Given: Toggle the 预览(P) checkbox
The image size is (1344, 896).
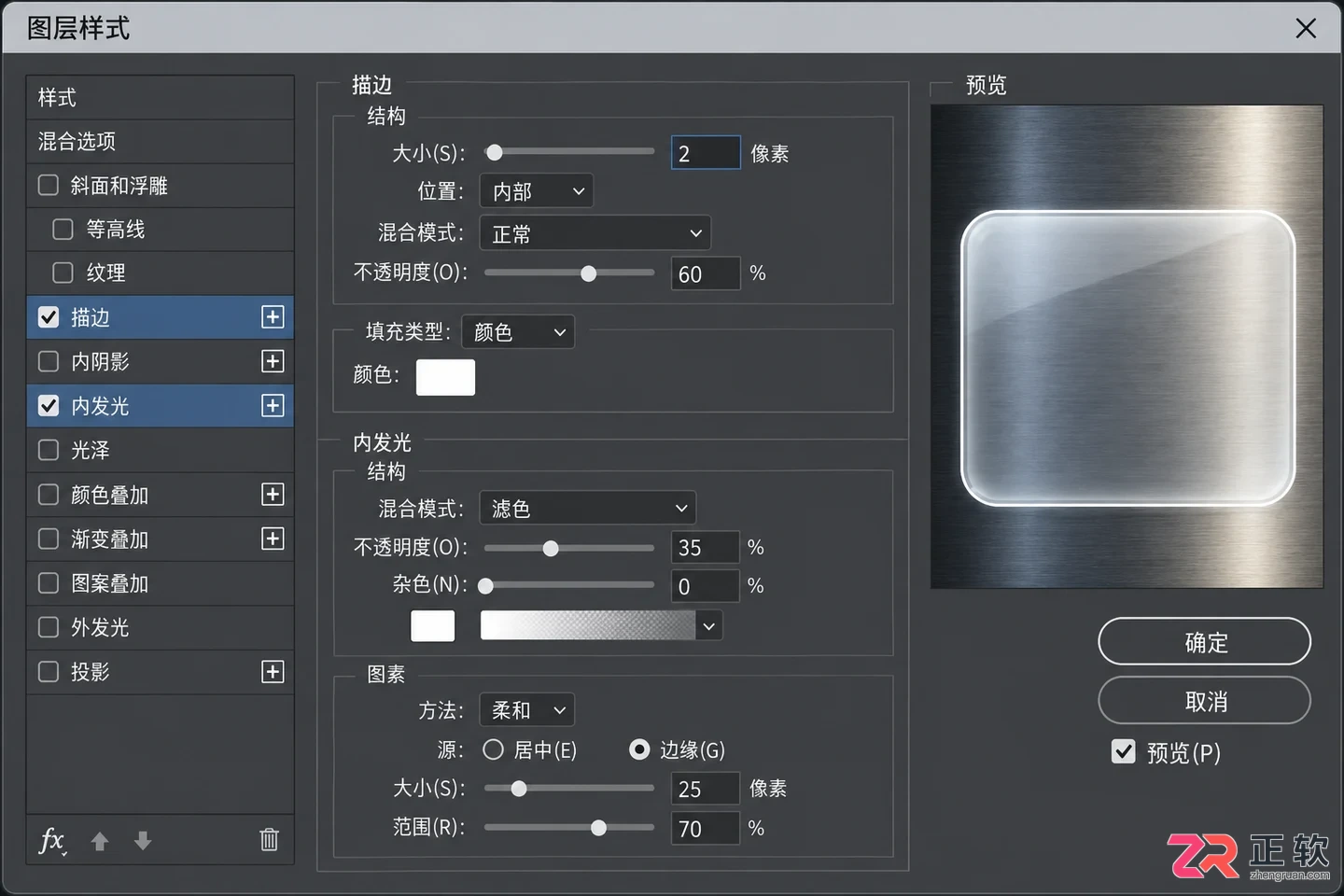Looking at the screenshot, I should 1124,752.
